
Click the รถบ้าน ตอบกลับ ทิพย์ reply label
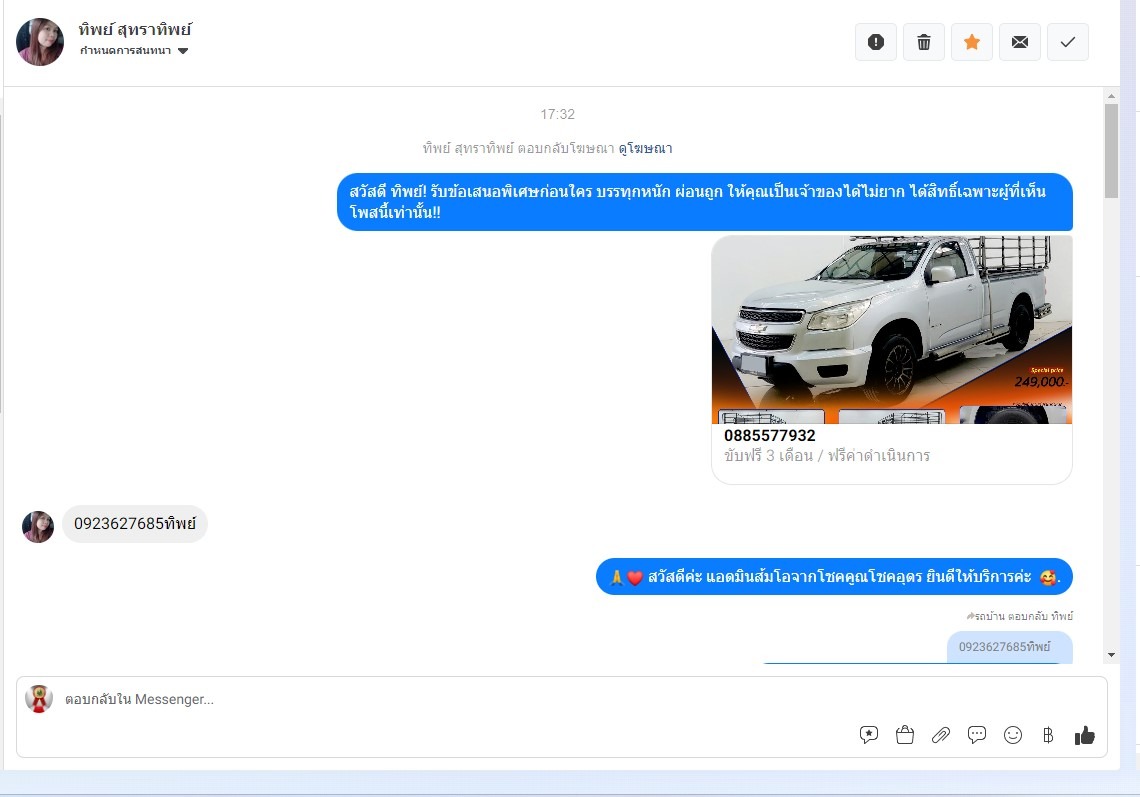click(x=1019, y=616)
